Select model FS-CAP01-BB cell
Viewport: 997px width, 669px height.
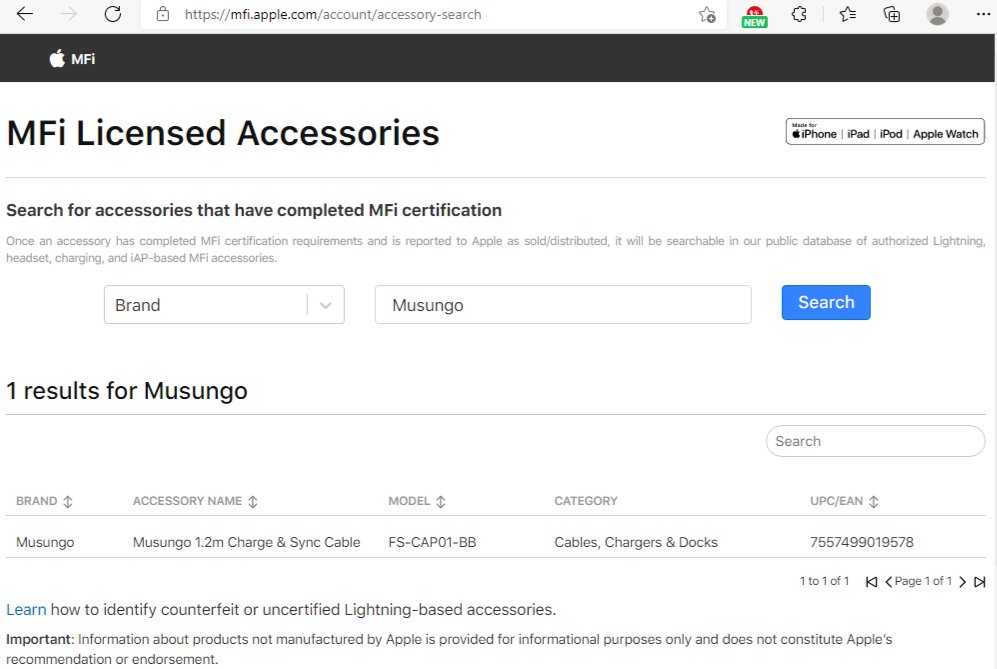pyautogui.click(x=432, y=542)
